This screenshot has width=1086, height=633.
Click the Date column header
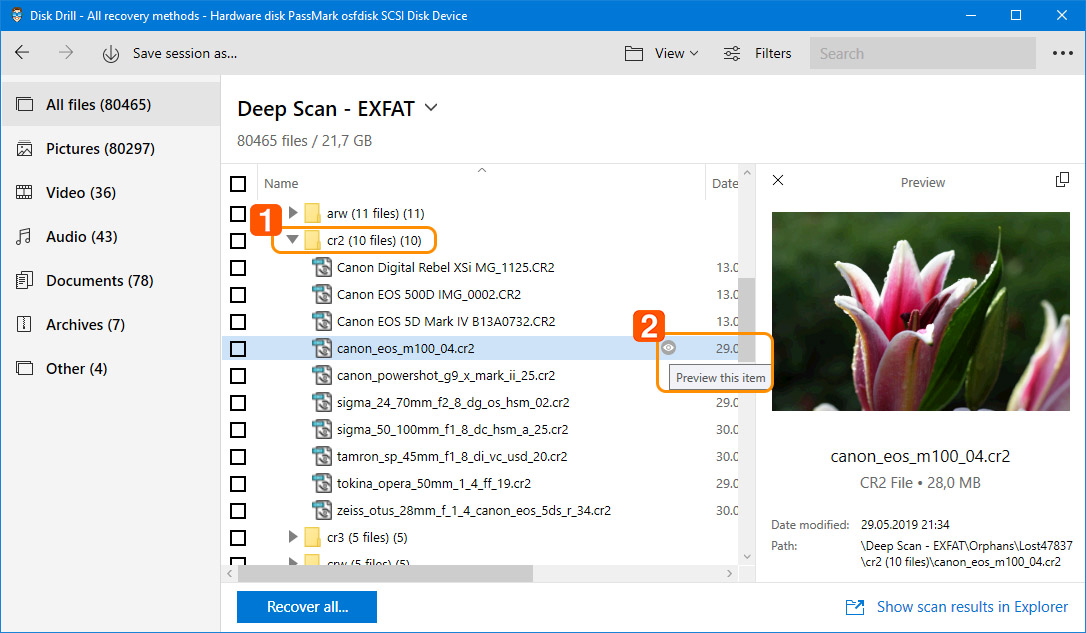tap(724, 184)
